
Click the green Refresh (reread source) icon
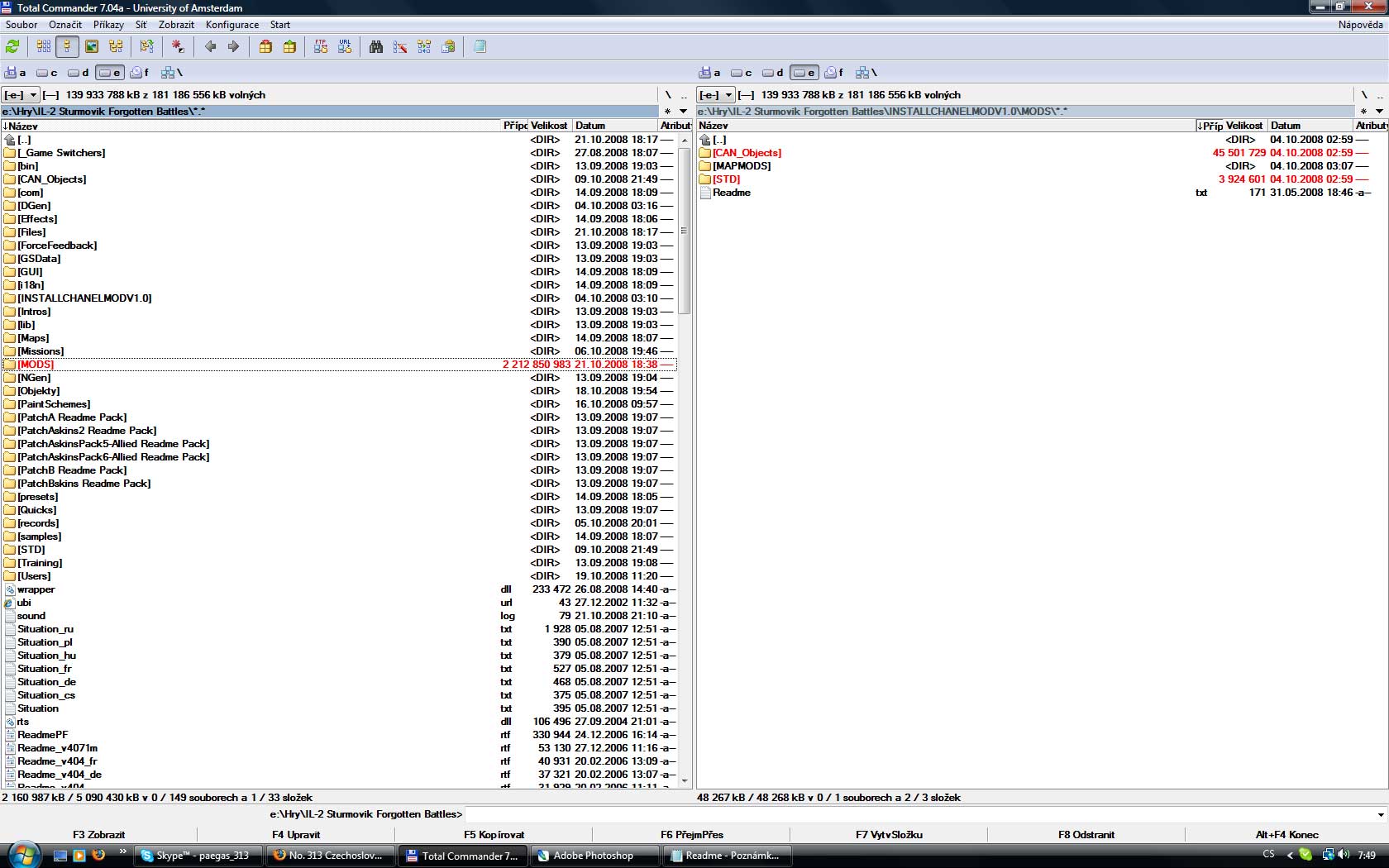pyautogui.click(x=12, y=47)
